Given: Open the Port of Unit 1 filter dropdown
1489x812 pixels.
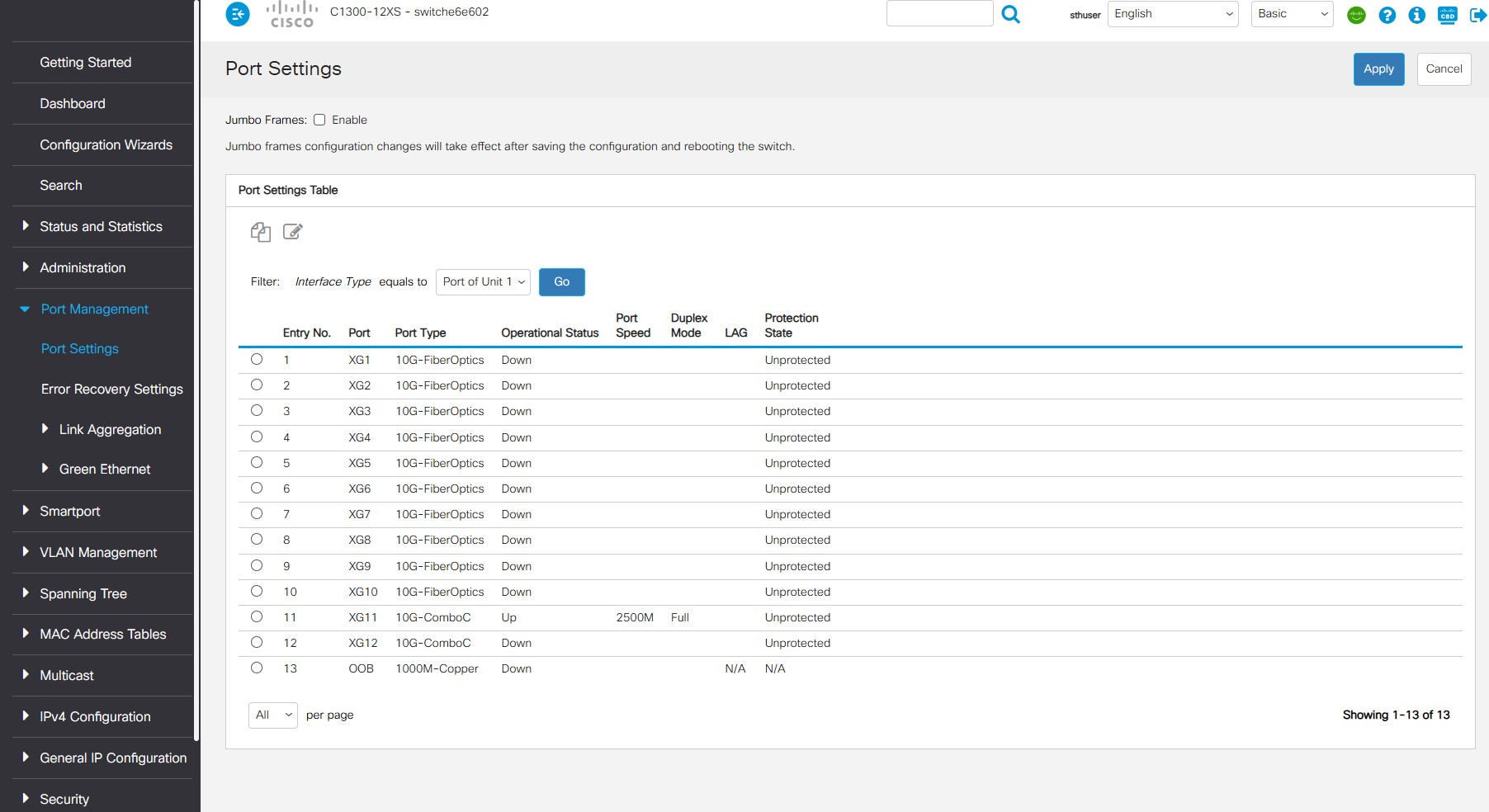Looking at the screenshot, I should pos(483,282).
